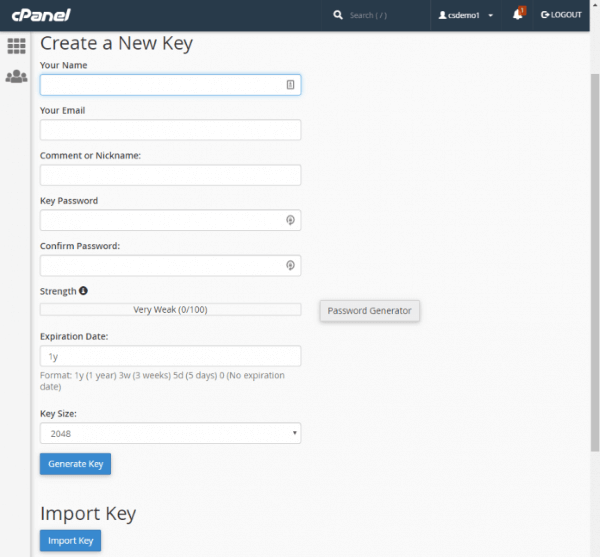Click the icon inside Confirm Password field
Image resolution: width=600 pixels, height=557 pixels.
click(290, 265)
